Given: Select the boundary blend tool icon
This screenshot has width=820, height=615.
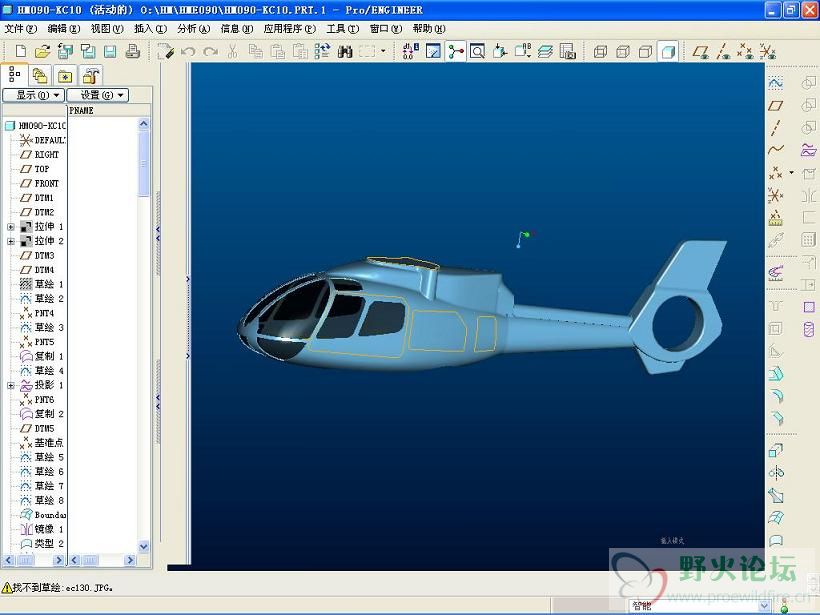Looking at the screenshot, I should [x=776, y=517].
